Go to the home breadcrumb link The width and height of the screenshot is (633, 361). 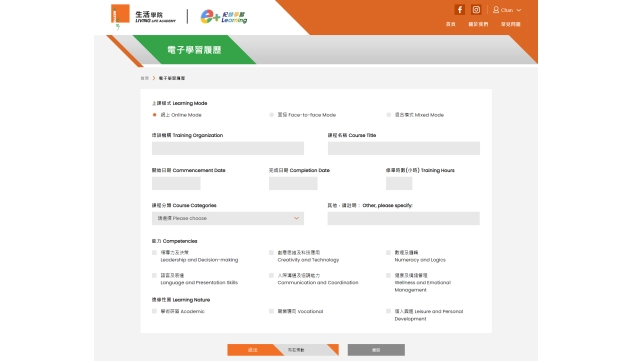tap(145, 78)
